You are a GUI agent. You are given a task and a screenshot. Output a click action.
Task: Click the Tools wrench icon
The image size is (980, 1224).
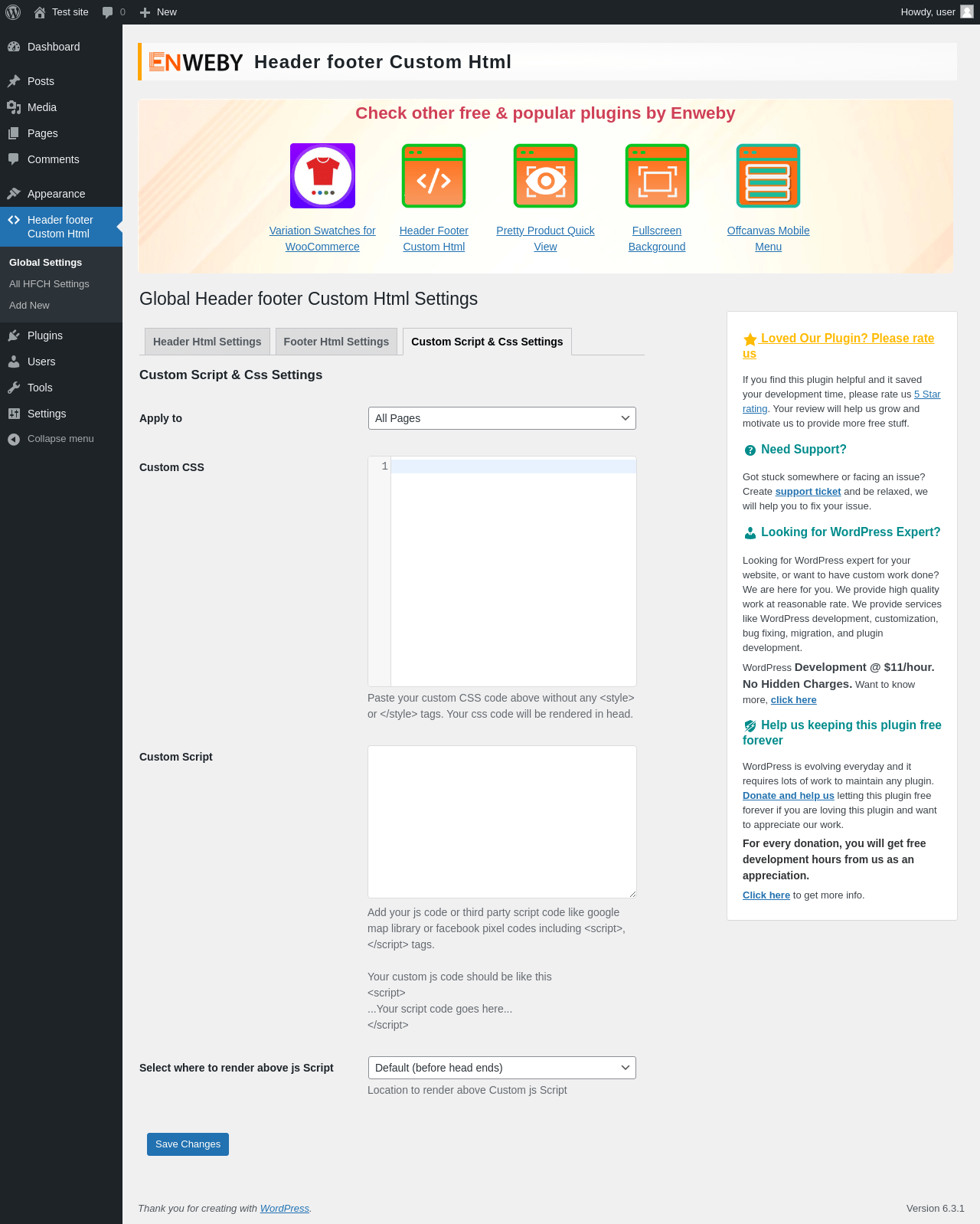pos(14,388)
